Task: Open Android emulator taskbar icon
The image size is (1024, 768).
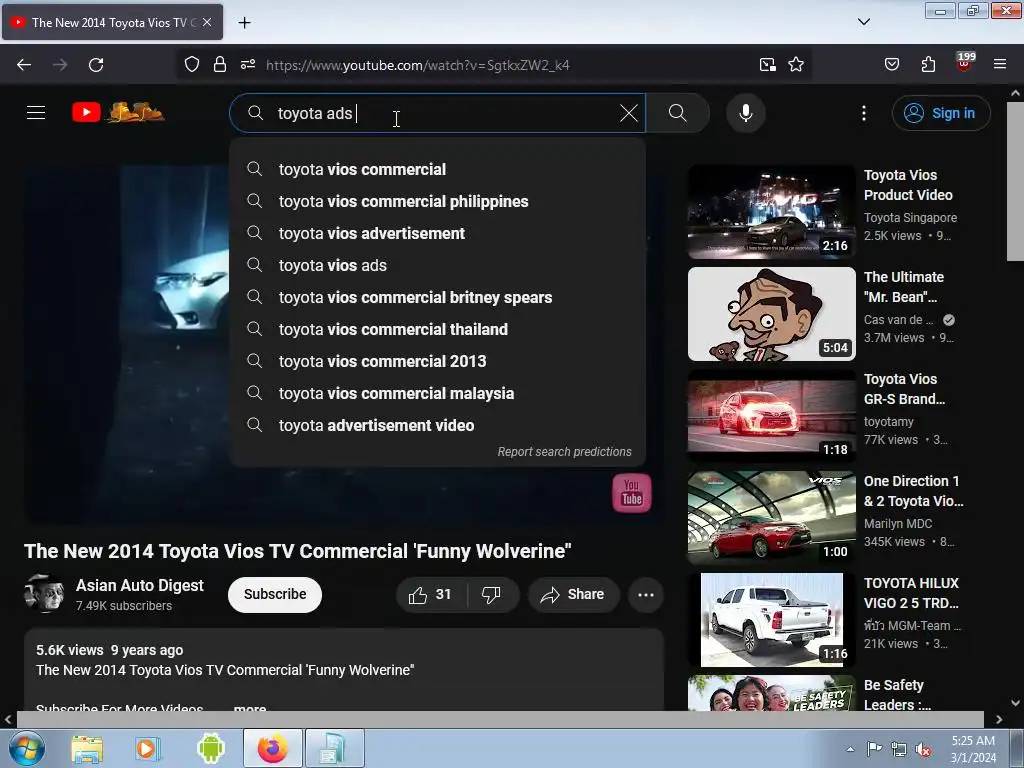Action: (210, 748)
